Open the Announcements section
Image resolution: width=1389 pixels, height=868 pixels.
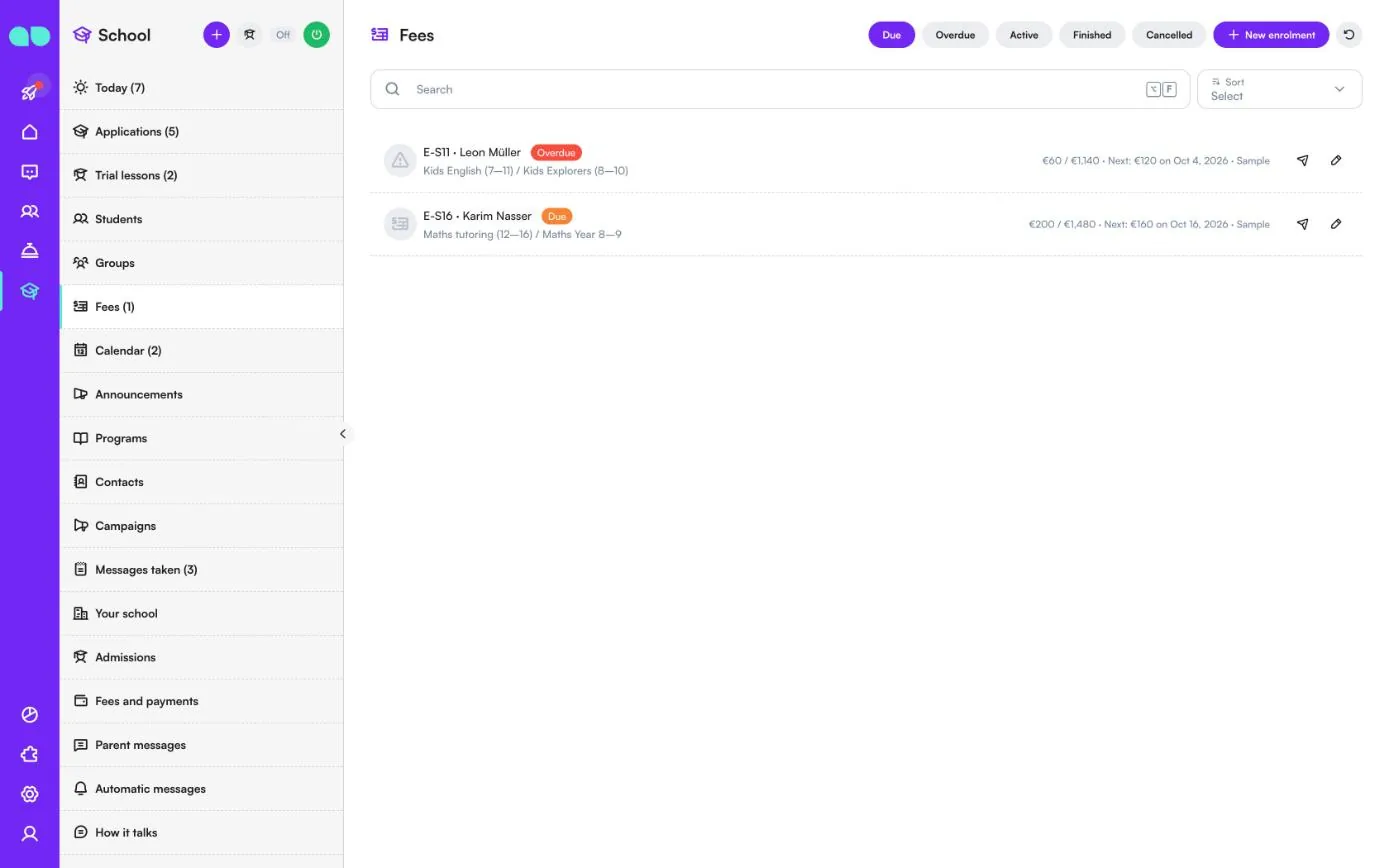coord(201,394)
